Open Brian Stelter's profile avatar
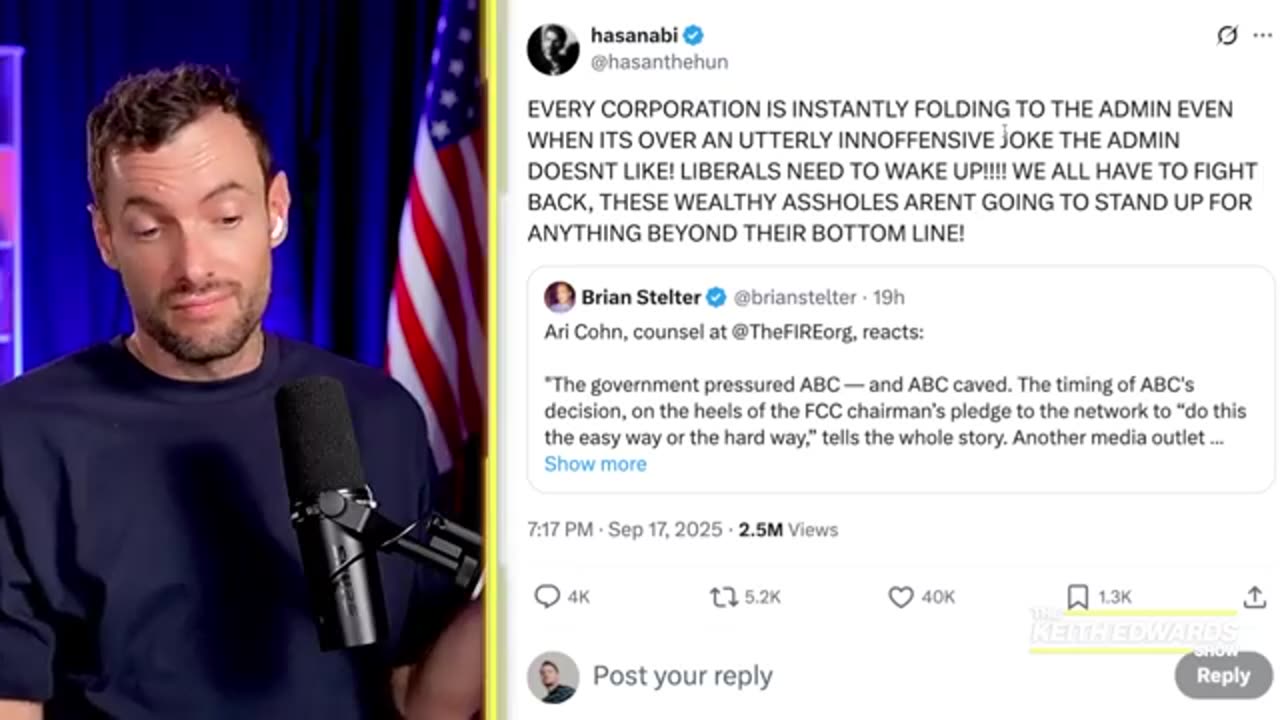 [x=560, y=297]
